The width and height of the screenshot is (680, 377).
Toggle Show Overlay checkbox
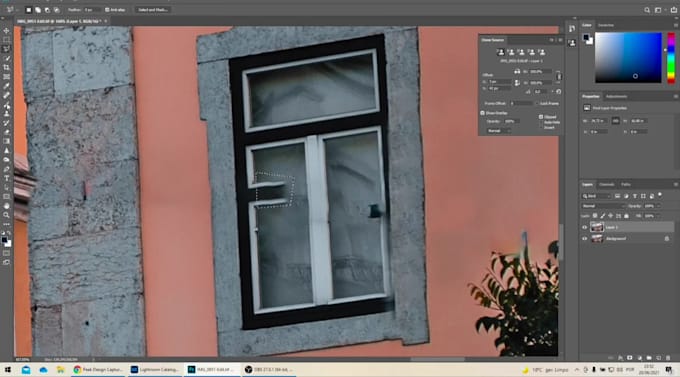tap(482, 113)
